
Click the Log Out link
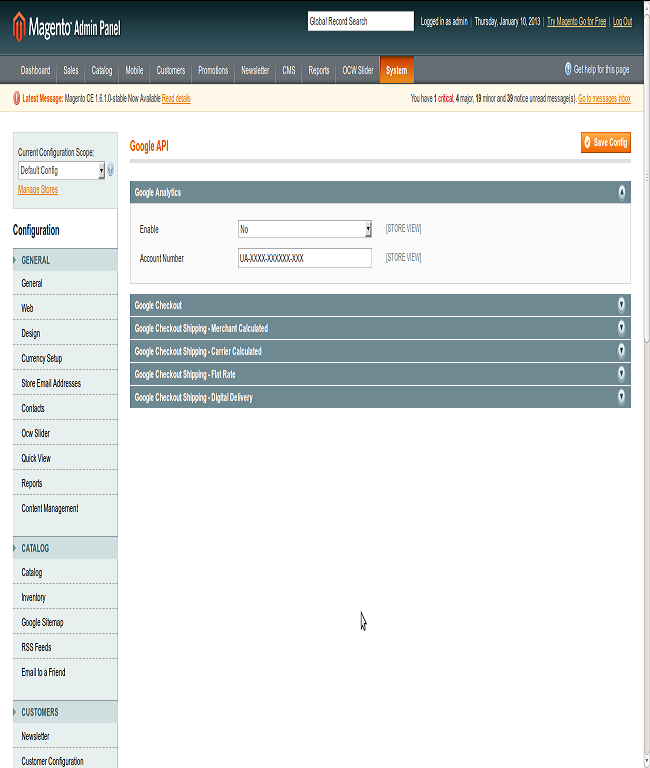point(623,22)
